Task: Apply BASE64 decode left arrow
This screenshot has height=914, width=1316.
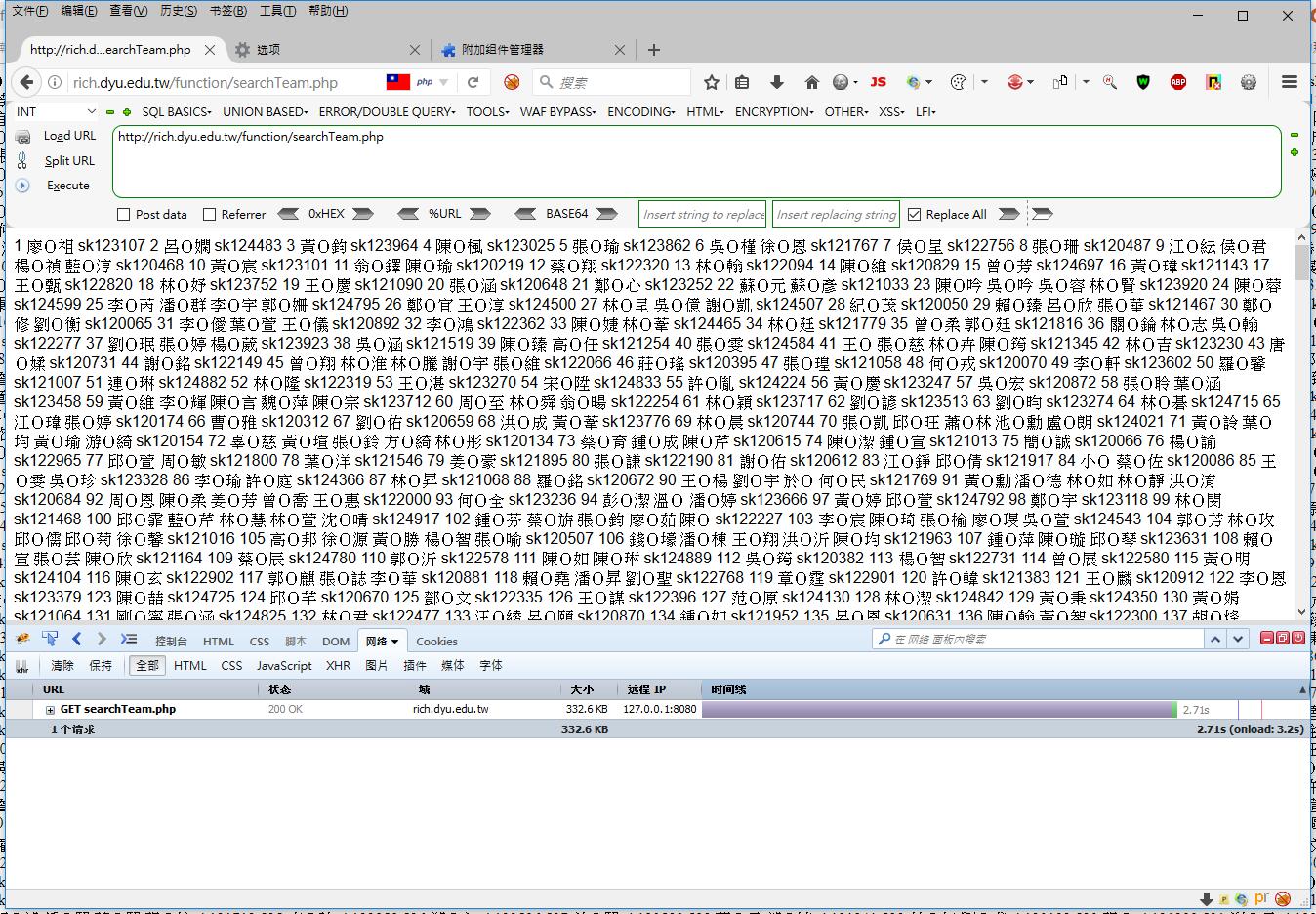Action: pyautogui.click(x=525, y=214)
